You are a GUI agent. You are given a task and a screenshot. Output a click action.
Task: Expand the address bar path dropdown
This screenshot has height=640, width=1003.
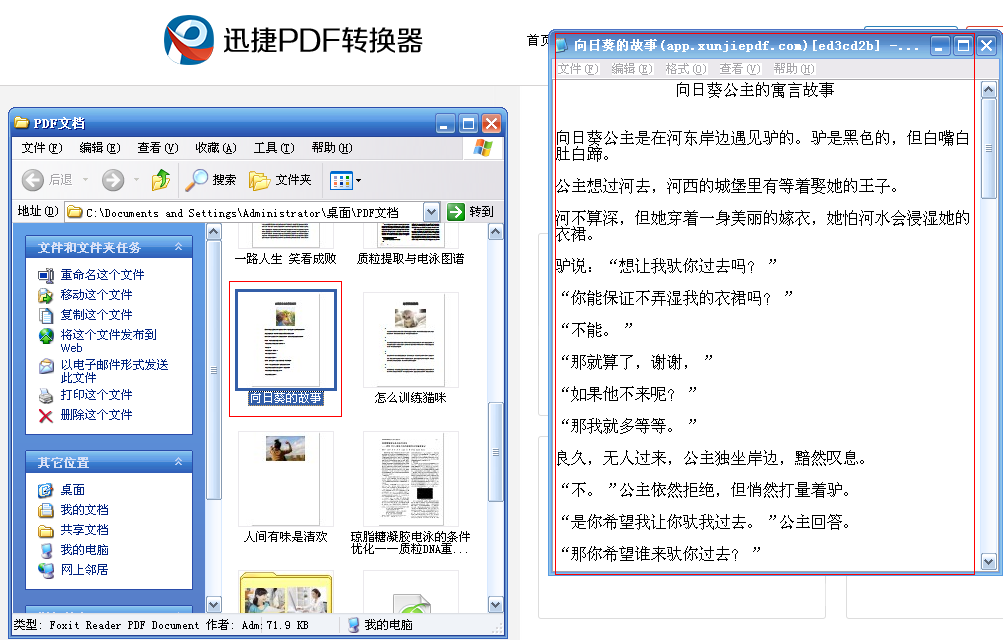[x=431, y=212]
